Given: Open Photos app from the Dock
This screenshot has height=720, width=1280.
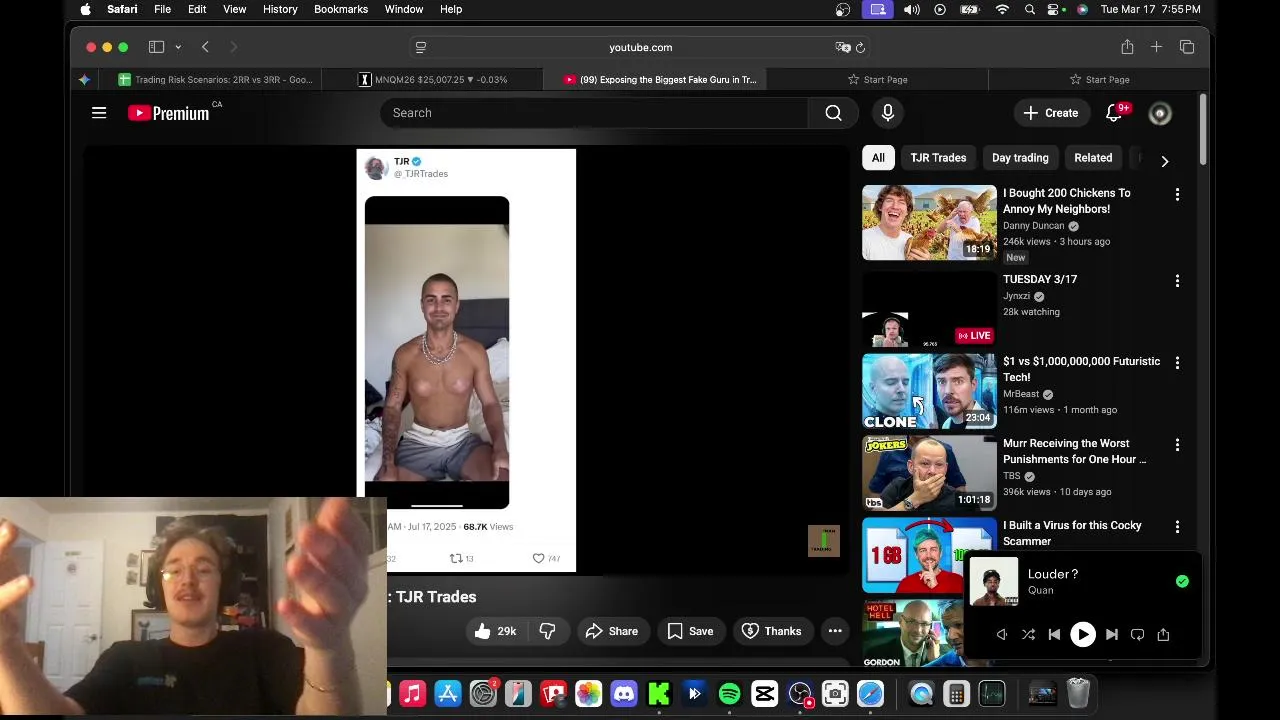Looking at the screenshot, I should [x=588, y=693].
